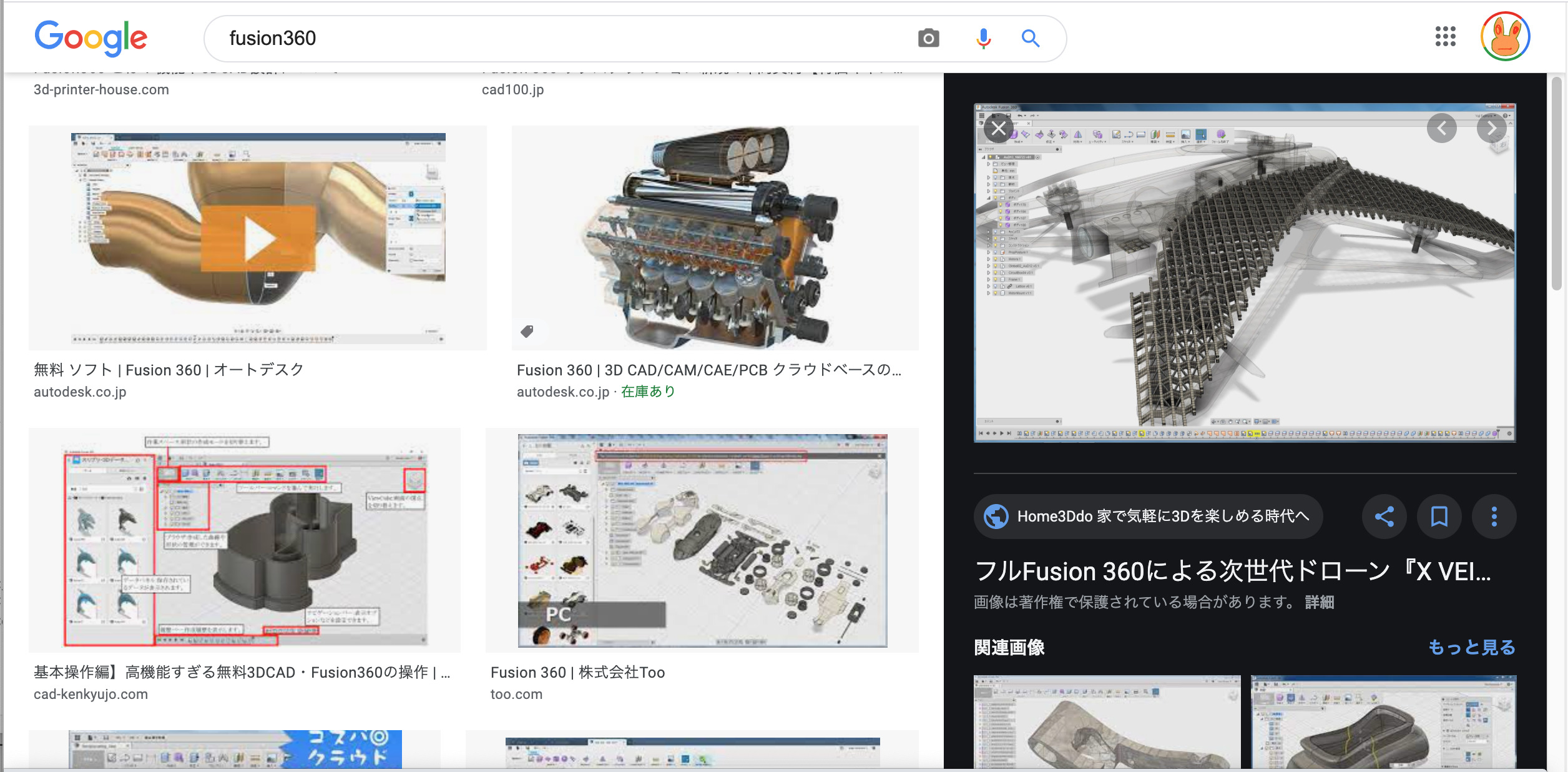Go to previous image in preview
Image resolution: width=1568 pixels, height=772 pixels.
[1441, 128]
